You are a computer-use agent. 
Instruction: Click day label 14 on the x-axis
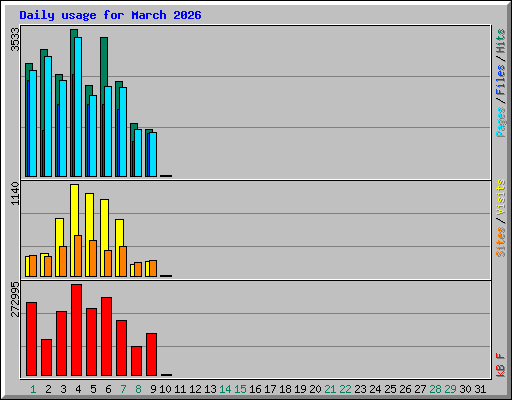(x=225, y=389)
